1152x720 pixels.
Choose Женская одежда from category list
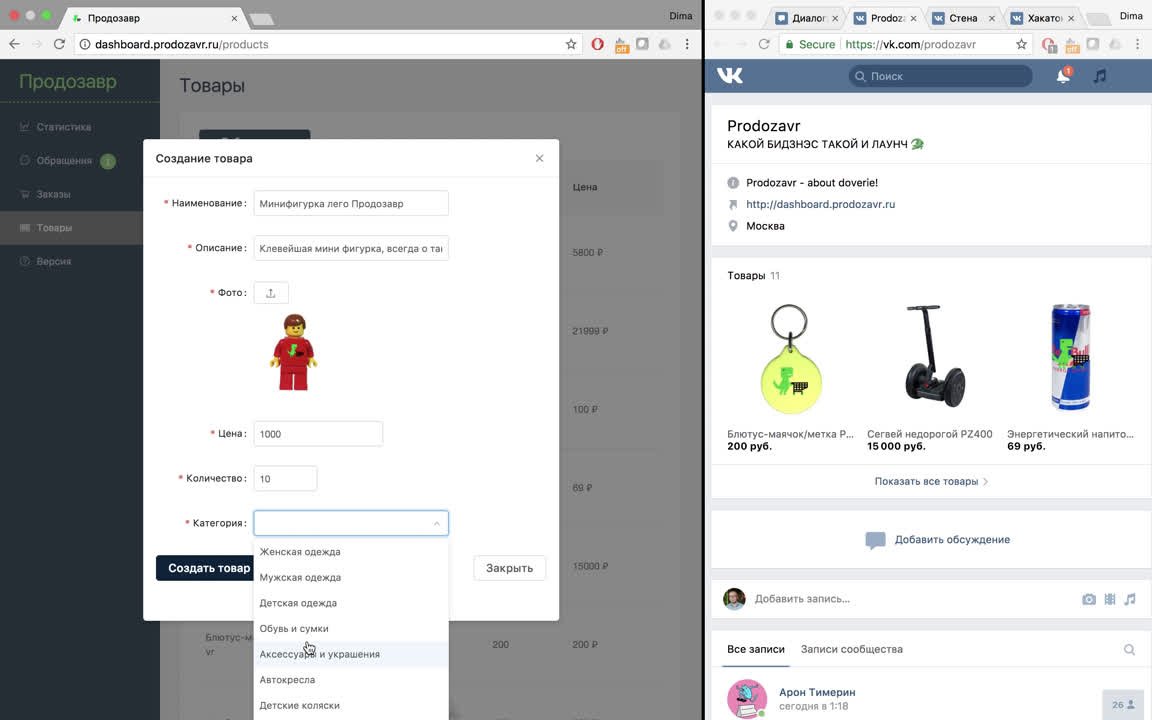(x=300, y=552)
